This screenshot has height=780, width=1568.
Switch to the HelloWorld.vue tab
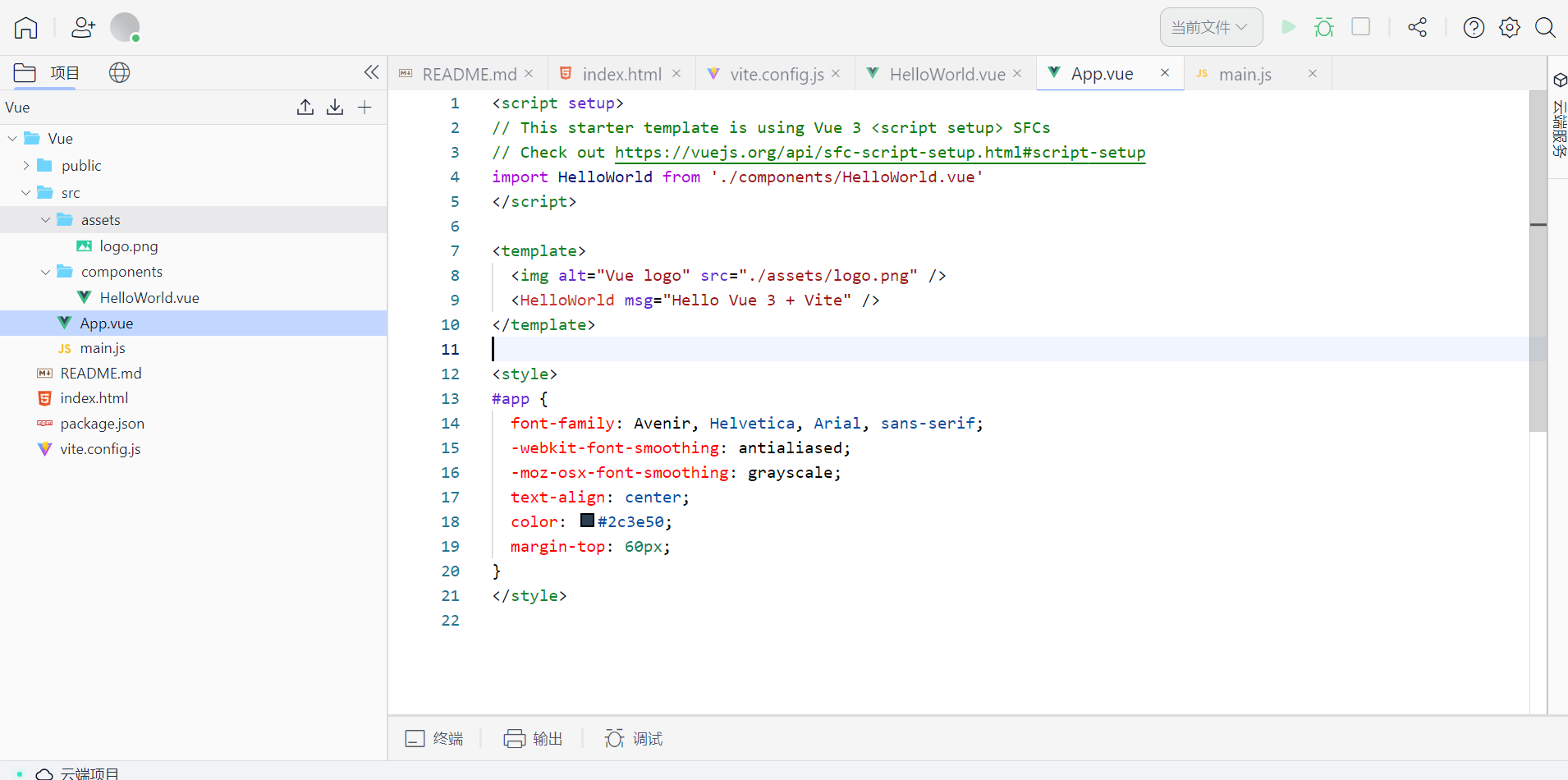[x=947, y=74]
